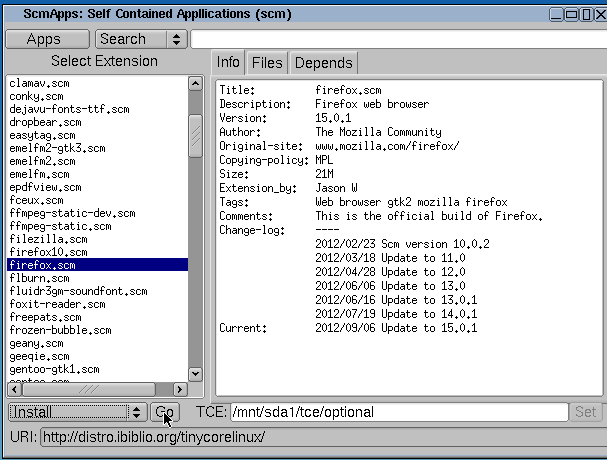Click www.mozilla.com/firefox/ original-site text
The height and width of the screenshot is (460, 607).
(387, 146)
